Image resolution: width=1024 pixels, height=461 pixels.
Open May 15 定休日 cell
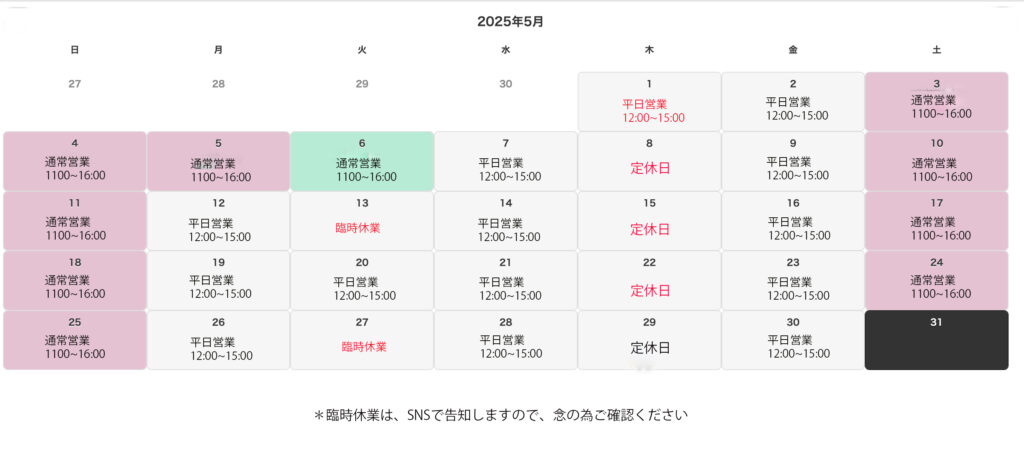649,221
